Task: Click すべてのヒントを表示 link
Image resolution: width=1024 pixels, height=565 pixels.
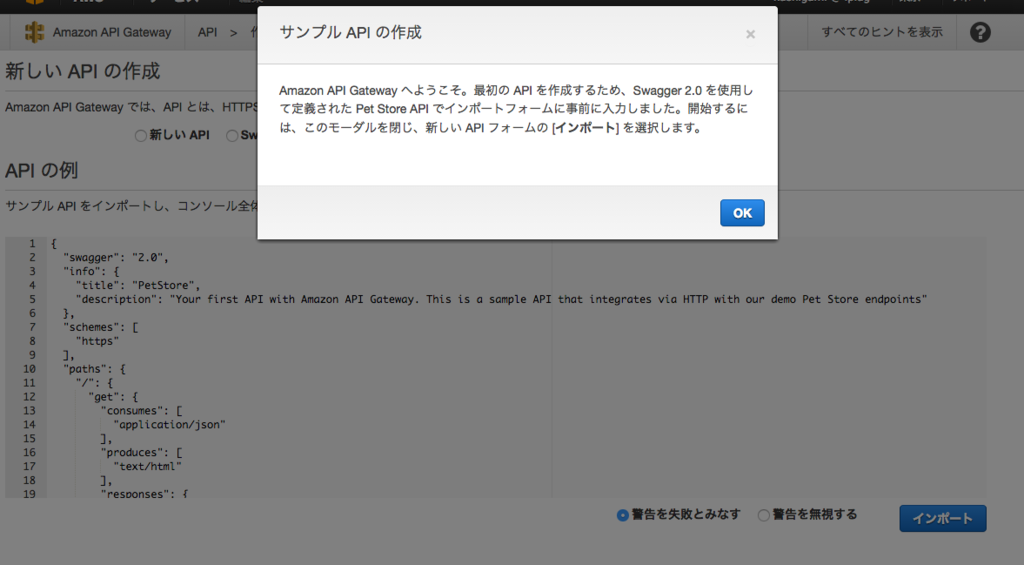Action: pyautogui.click(x=882, y=32)
